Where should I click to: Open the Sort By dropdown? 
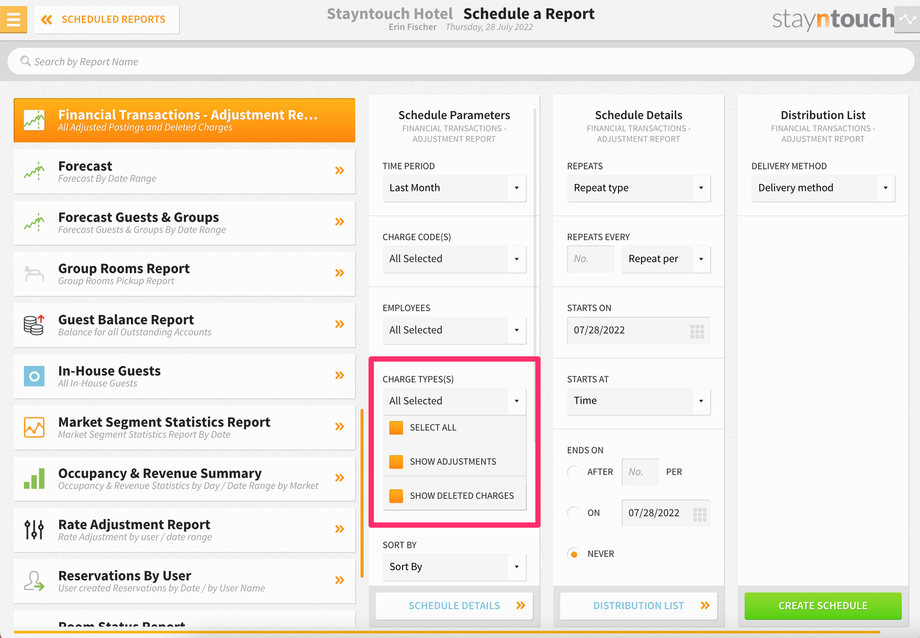454,567
